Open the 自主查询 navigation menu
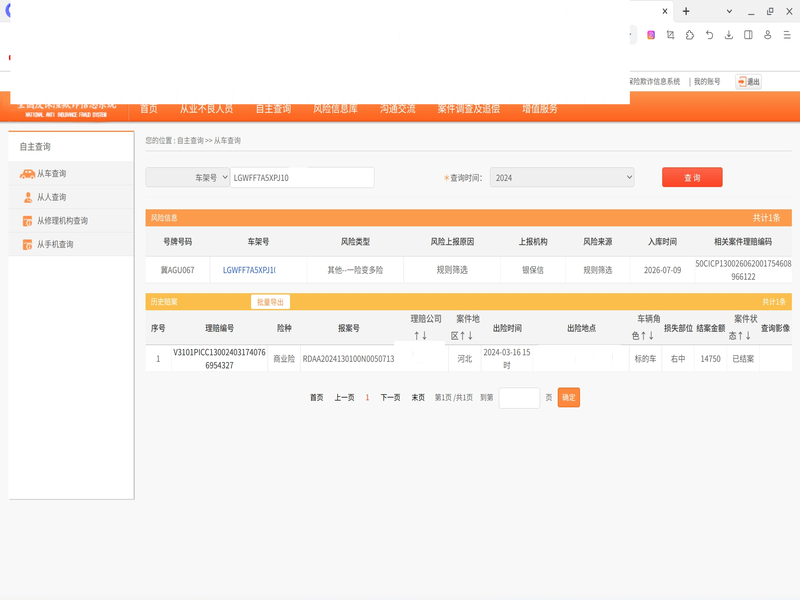800x600 pixels. [273, 109]
